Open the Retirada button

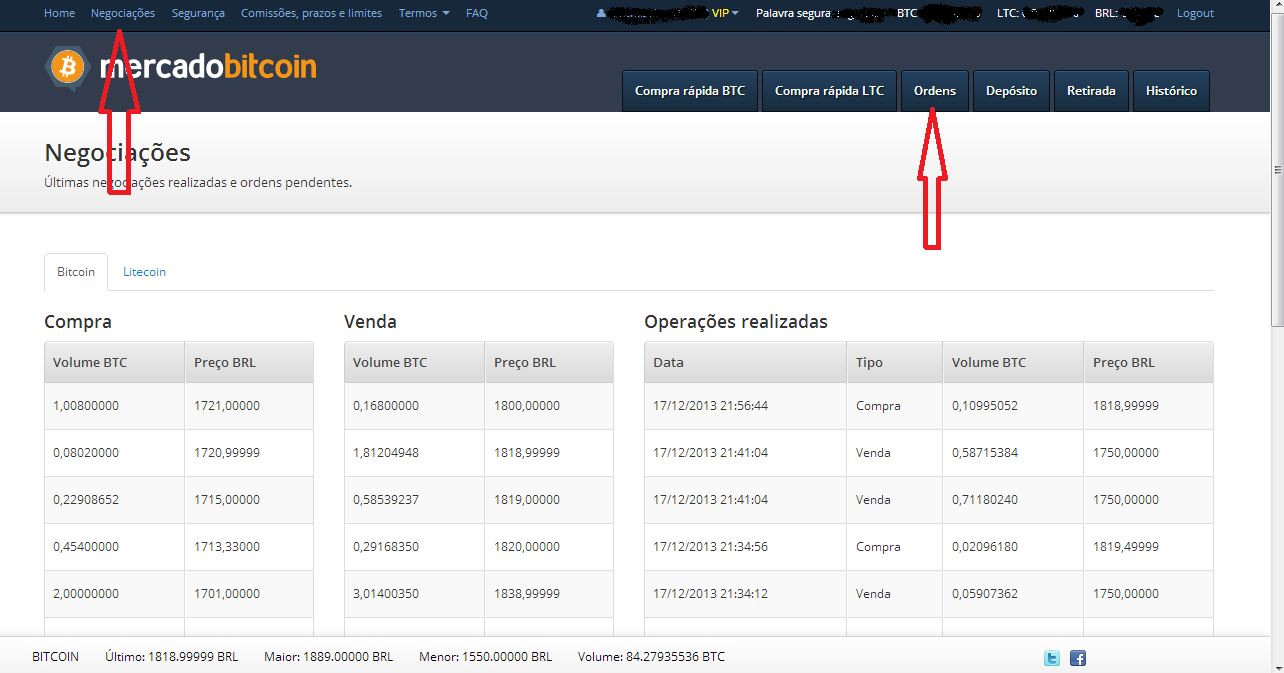click(x=1091, y=91)
